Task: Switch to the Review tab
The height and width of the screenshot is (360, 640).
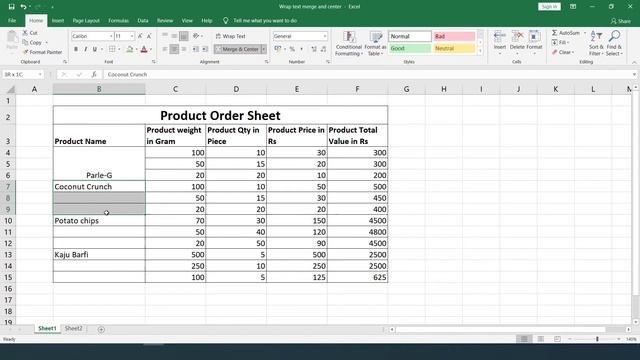Action: pyautogui.click(x=165, y=20)
